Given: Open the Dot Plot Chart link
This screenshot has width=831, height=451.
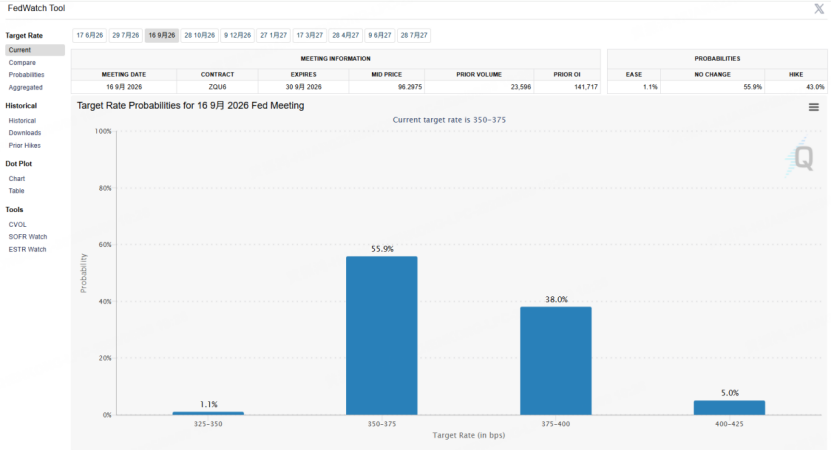Looking at the screenshot, I should click(17, 179).
